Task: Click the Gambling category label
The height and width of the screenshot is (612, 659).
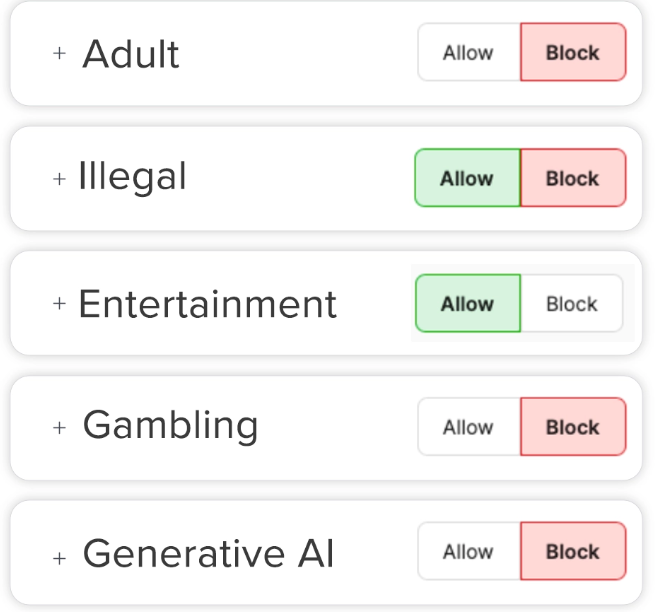Action: (170, 426)
